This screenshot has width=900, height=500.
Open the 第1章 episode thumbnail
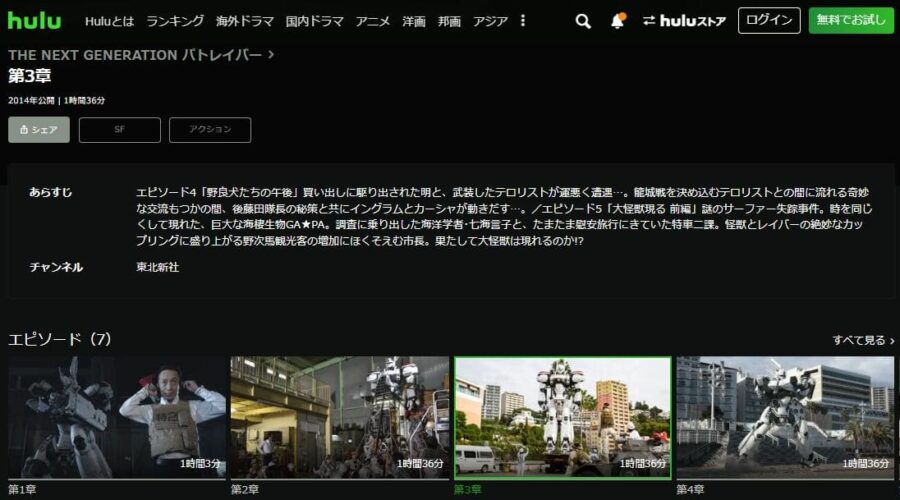[x=117, y=417]
